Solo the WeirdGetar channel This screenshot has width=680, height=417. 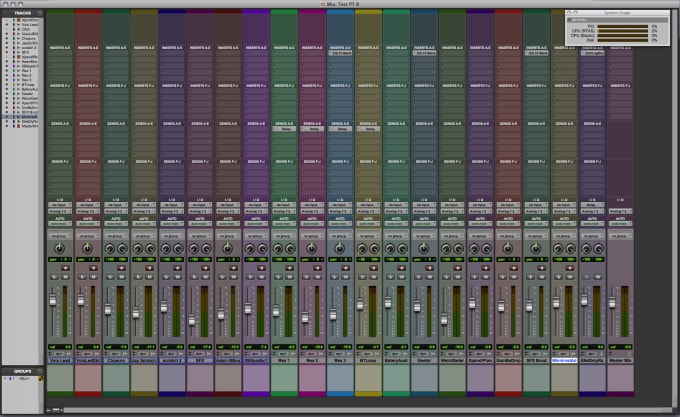(447, 277)
